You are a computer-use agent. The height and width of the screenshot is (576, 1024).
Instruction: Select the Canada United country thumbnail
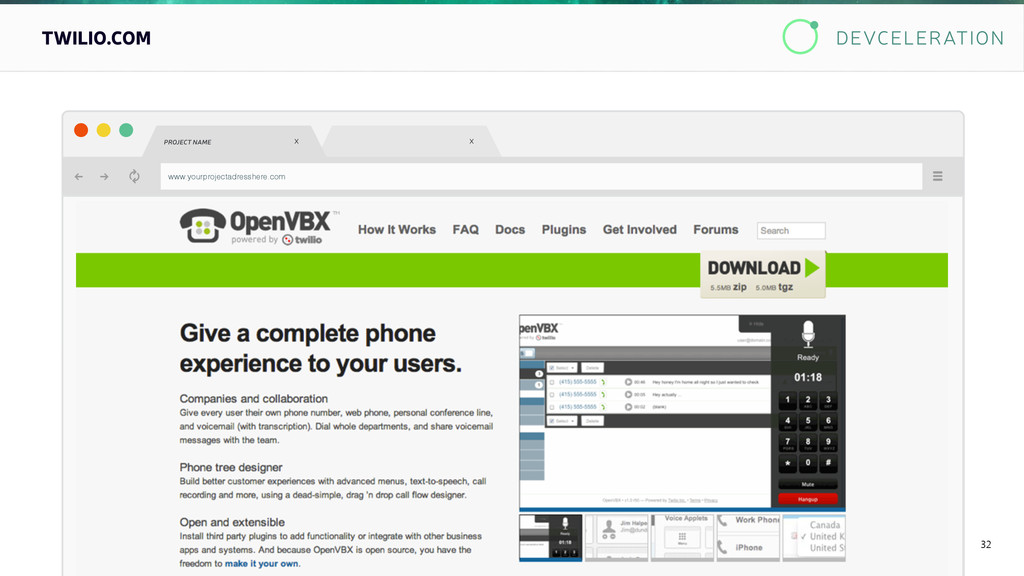[814, 538]
